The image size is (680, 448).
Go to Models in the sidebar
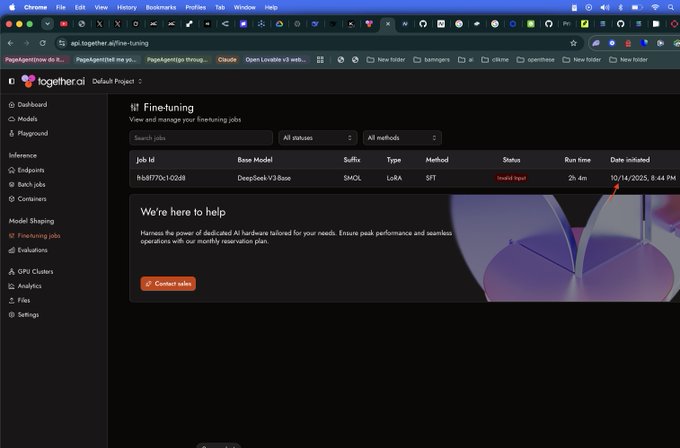23,119
